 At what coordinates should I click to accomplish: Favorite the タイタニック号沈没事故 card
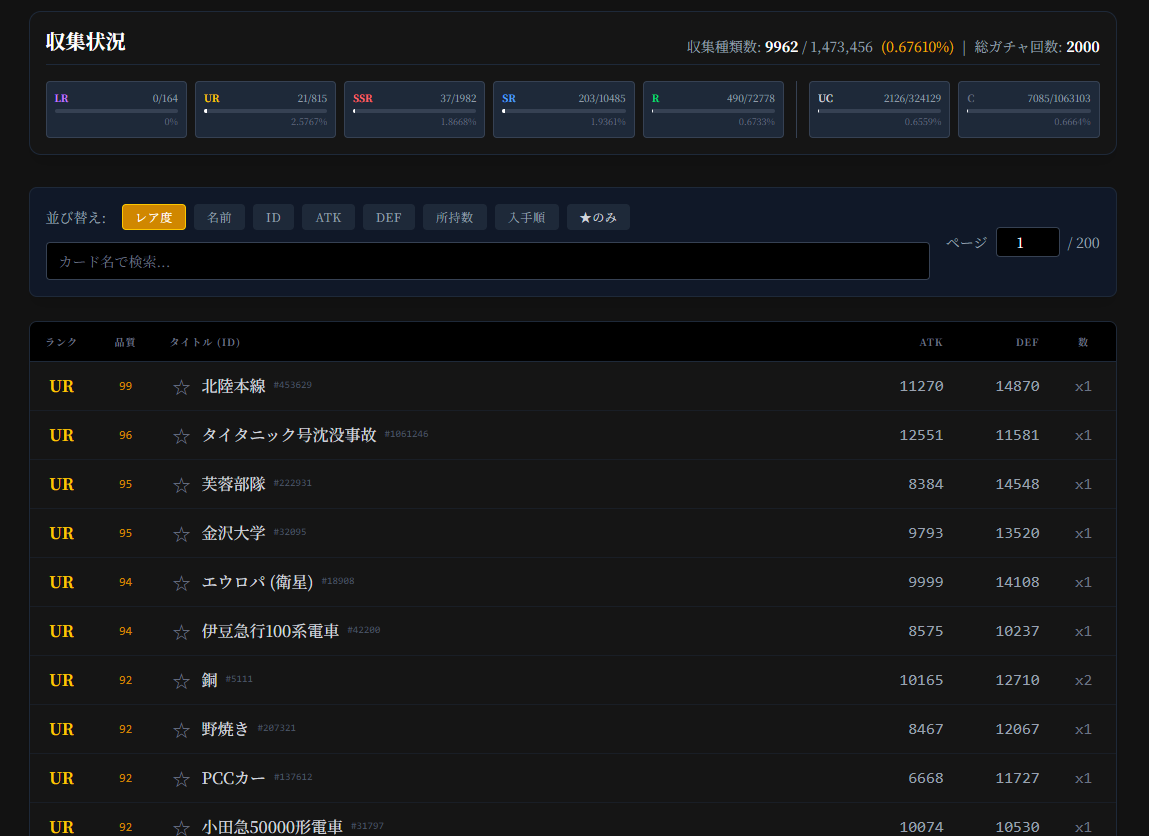[x=181, y=436]
